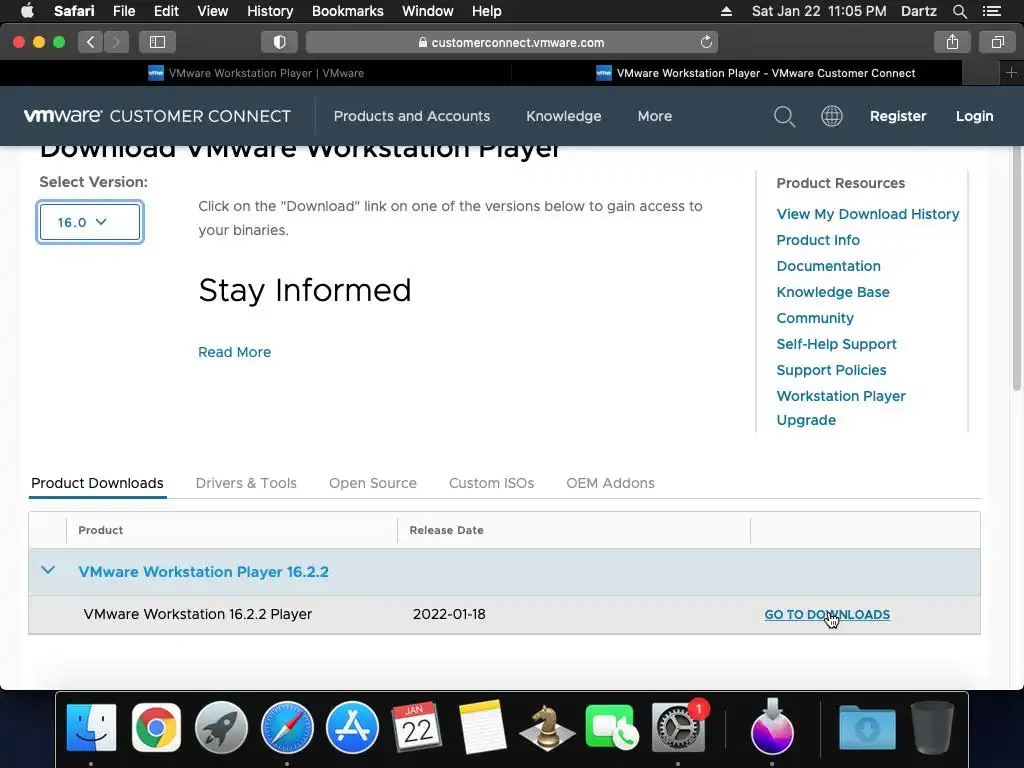Switch to the Open Source tab
Viewport: 1024px width, 768px height.
[x=372, y=483]
